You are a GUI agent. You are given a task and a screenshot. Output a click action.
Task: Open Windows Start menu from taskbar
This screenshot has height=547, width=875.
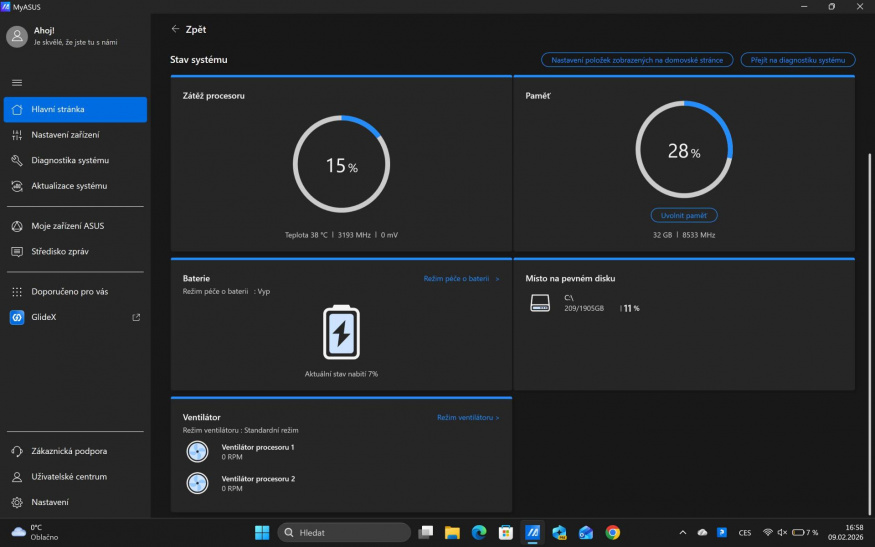tap(262, 532)
